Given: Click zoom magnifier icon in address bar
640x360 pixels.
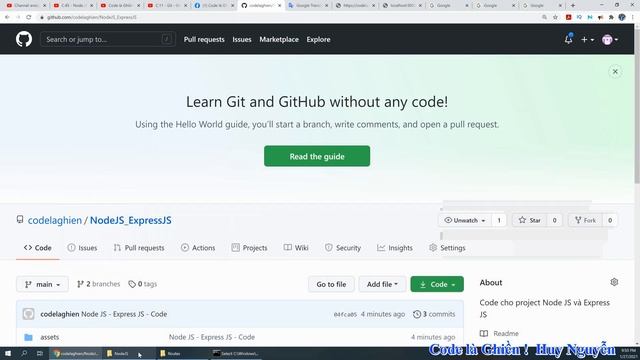Looking at the screenshot, I should pos(544,17).
